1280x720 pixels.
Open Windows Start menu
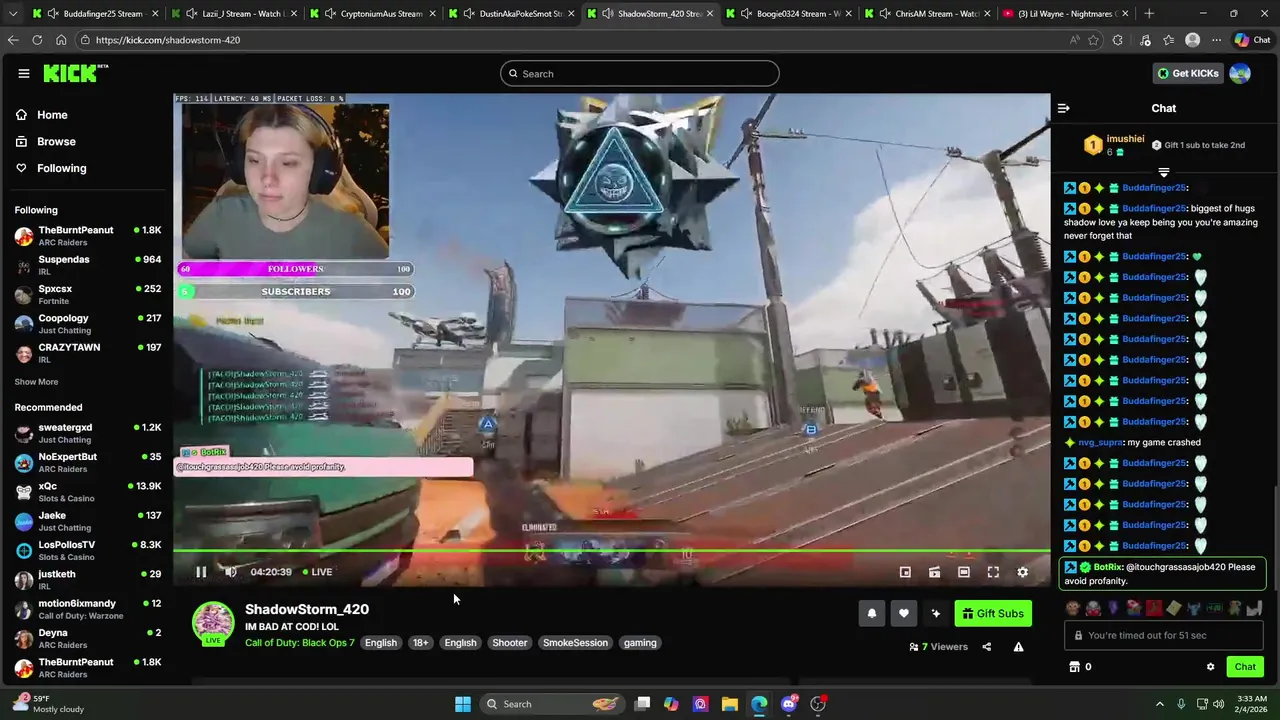463,704
